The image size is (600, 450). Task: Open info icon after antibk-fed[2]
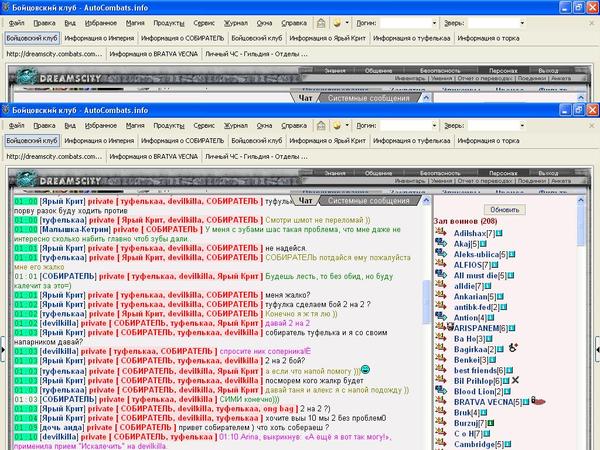click(x=504, y=307)
